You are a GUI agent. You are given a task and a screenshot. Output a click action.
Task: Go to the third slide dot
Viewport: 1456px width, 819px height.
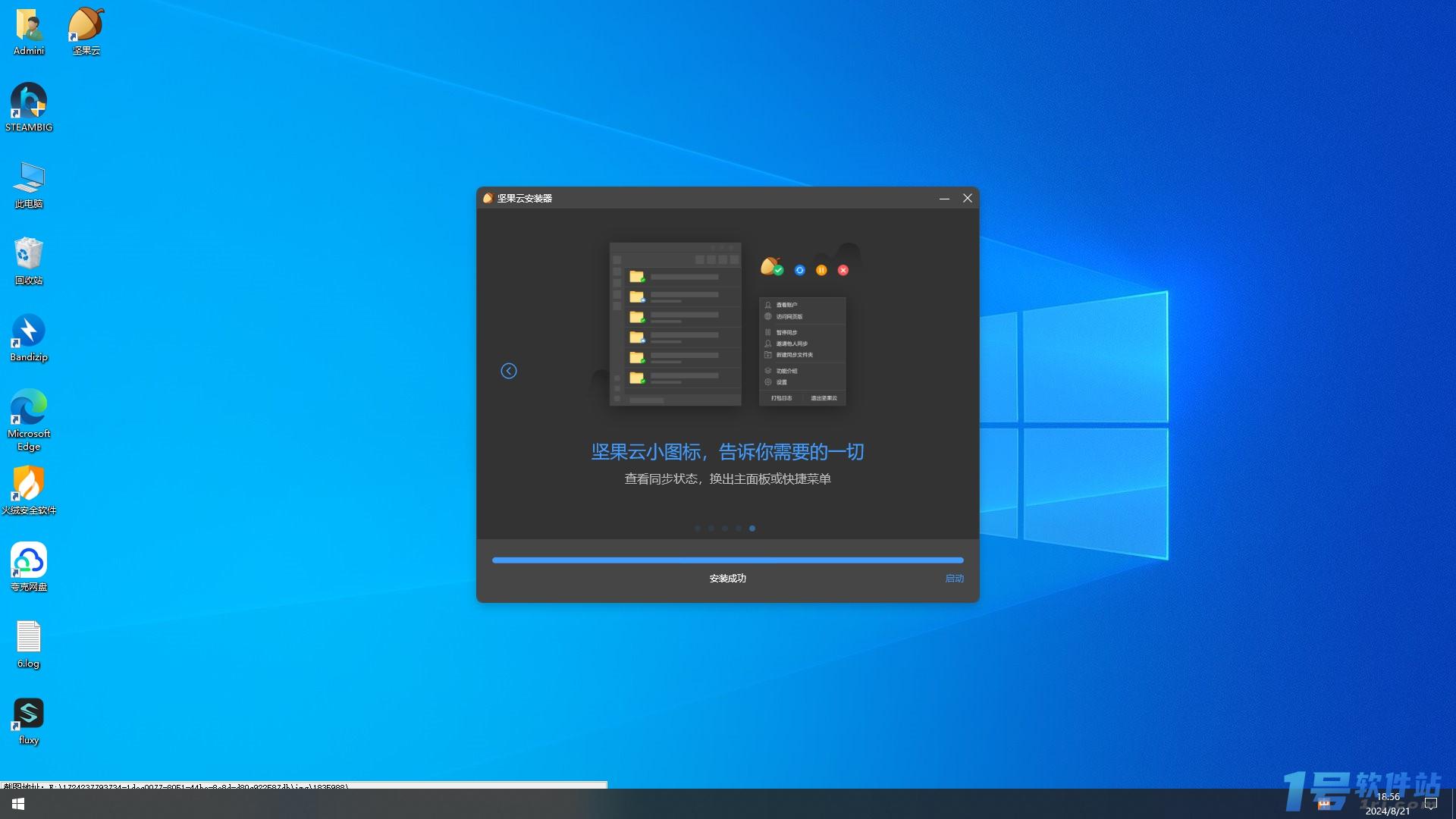click(x=725, y=529)
